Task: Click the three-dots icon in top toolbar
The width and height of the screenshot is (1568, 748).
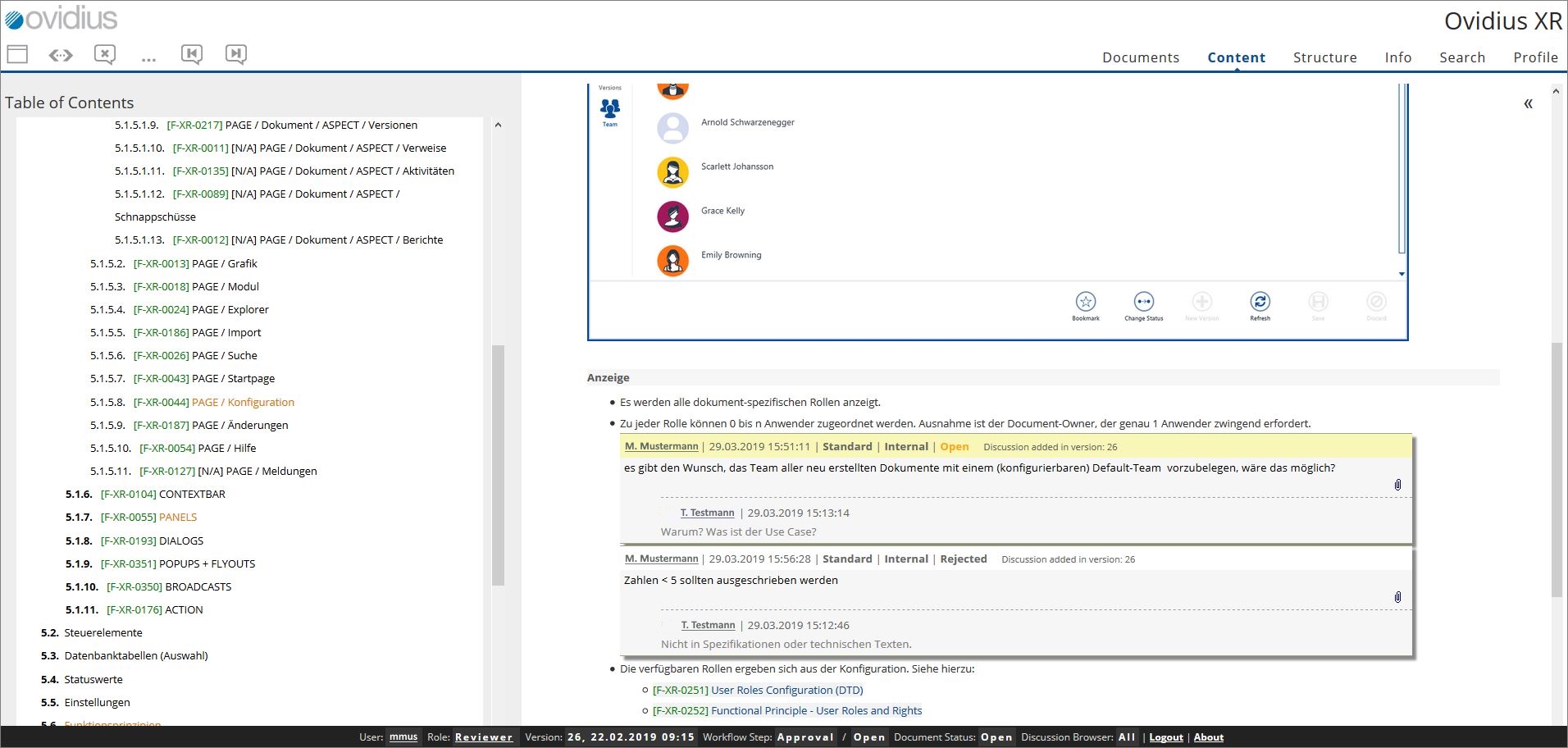Action: pos(148,57)
